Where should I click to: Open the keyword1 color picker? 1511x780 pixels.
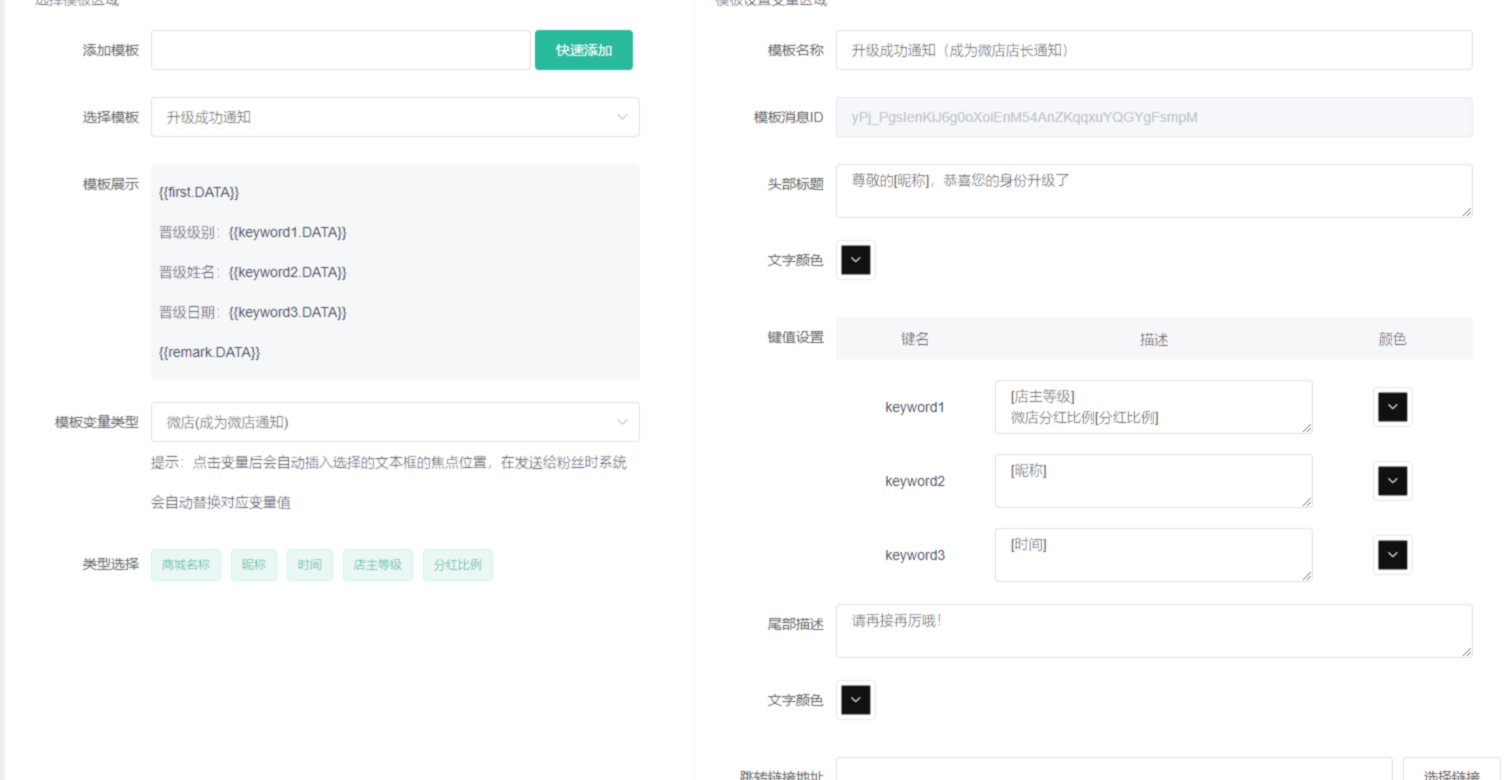click(x=1392, y=407)
